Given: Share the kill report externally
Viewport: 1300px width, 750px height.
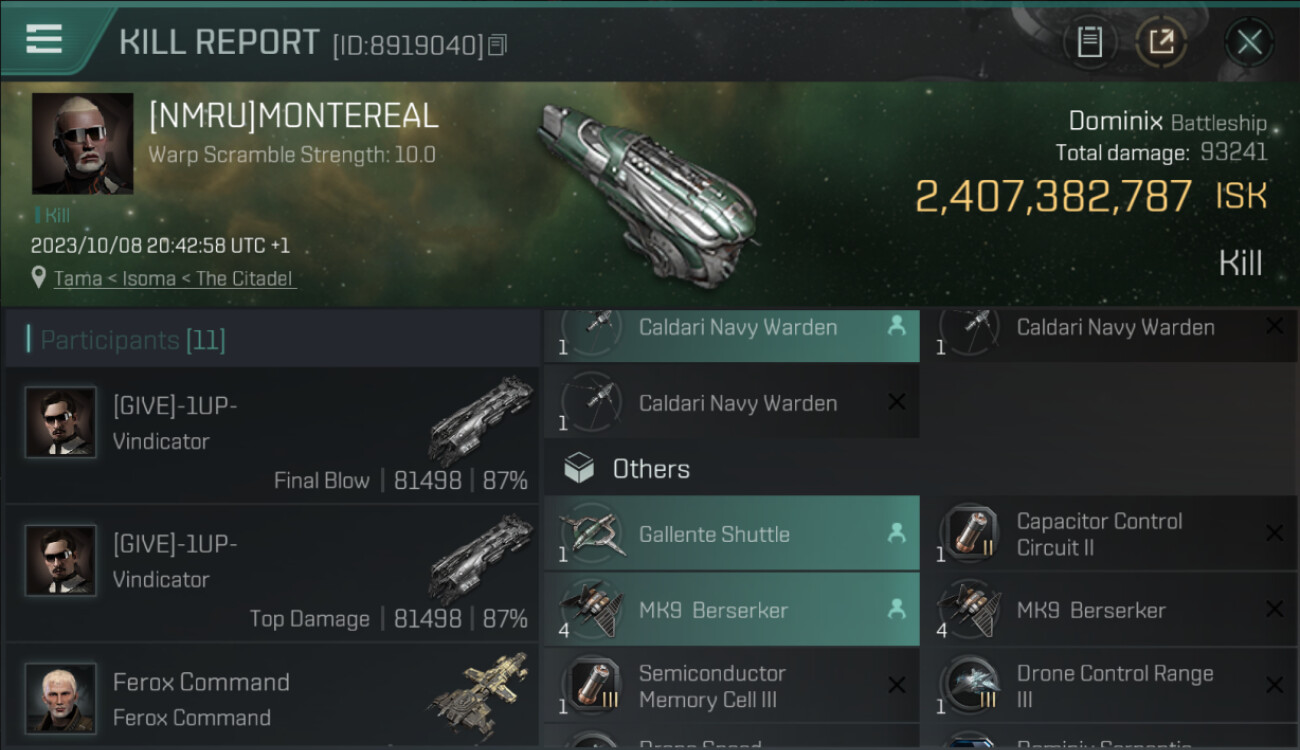Looking at the screenshot, I should point(1161,41).
